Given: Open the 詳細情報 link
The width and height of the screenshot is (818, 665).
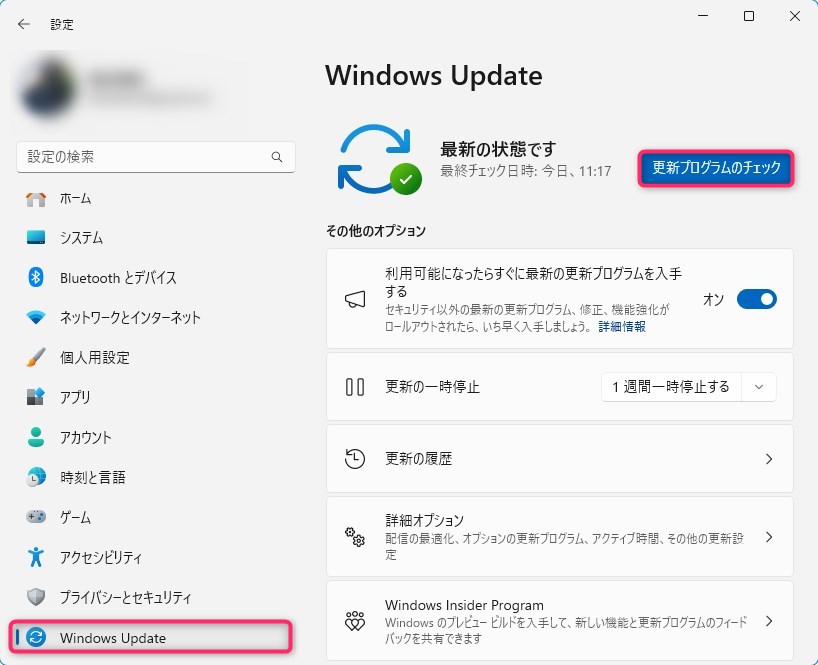Looking at the screenshot, I should coord(622,326).
